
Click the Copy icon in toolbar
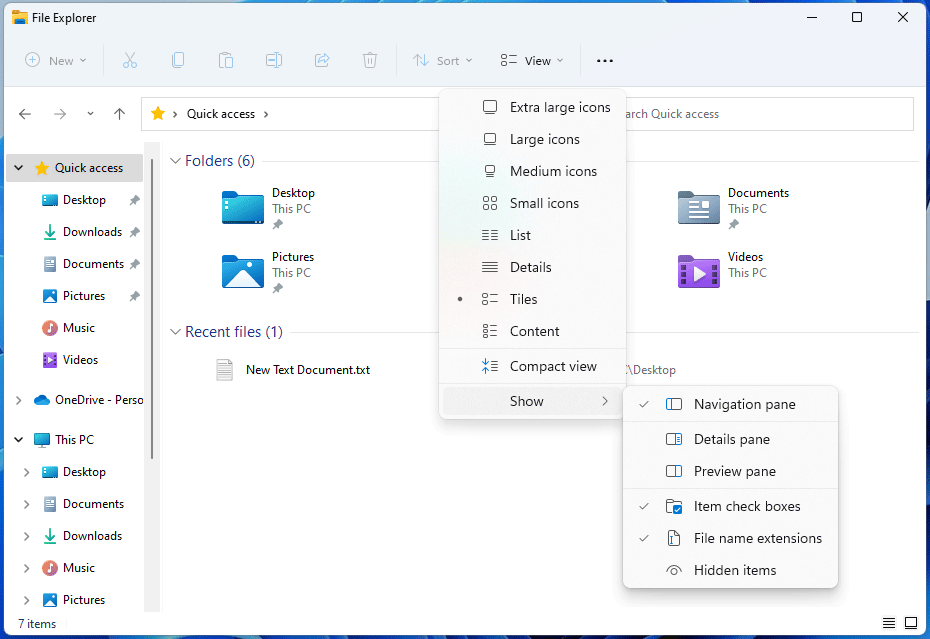pos(178,61)
